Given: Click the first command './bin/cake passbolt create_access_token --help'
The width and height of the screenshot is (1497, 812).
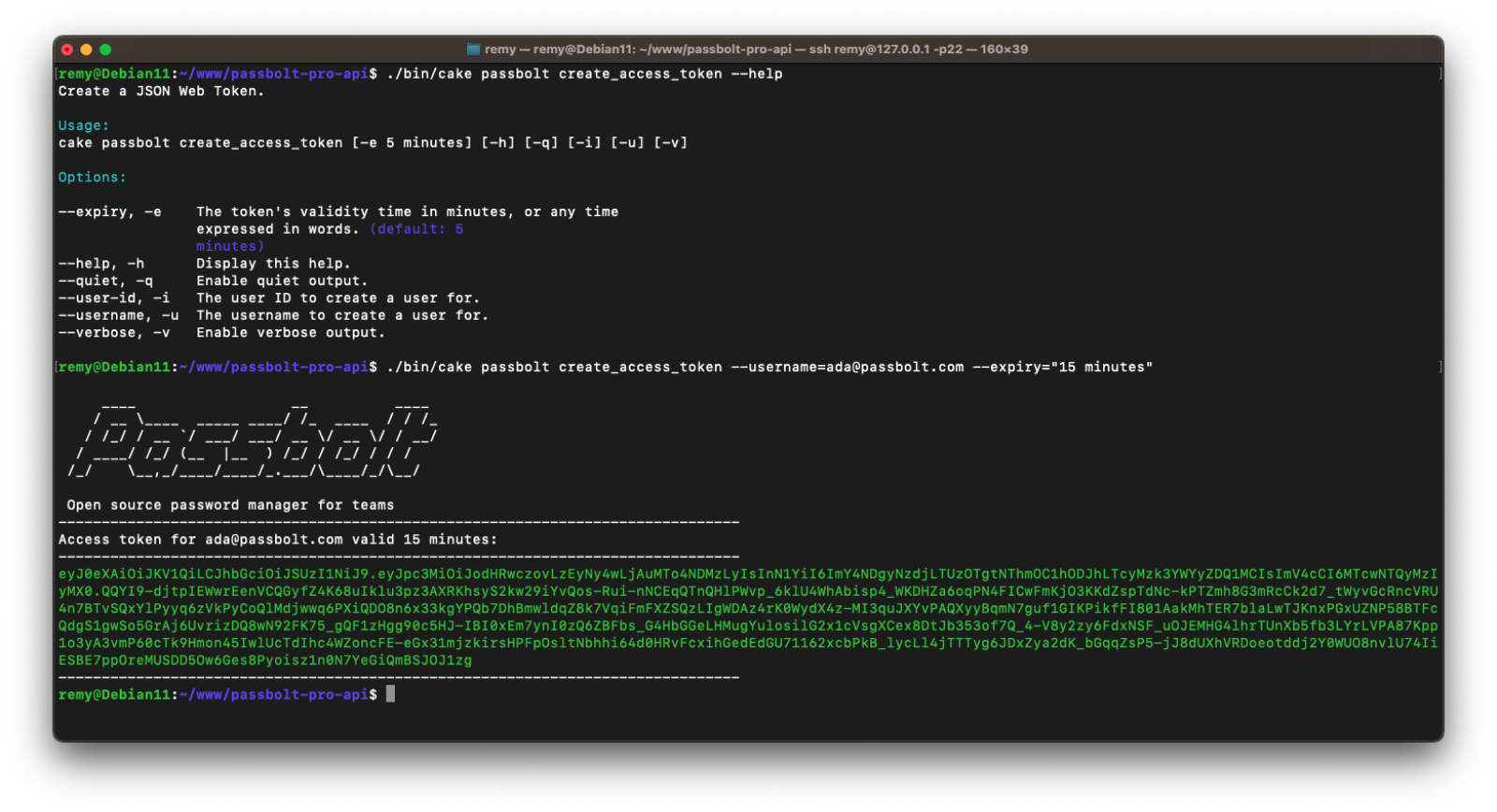Looking at the screenshot, I should pos(585,74).
